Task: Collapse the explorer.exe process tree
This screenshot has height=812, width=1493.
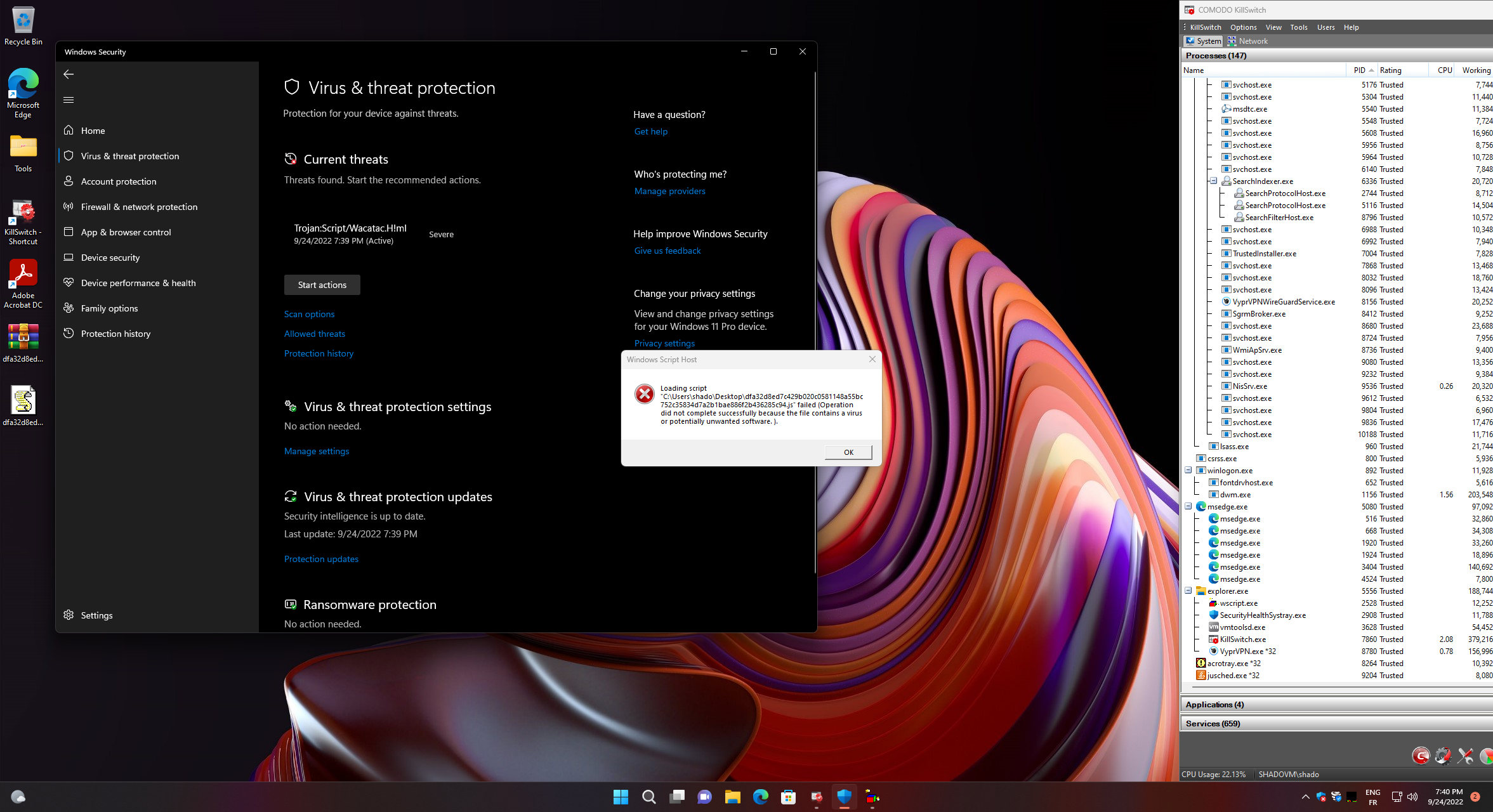Action: [x=1188, y=591]
